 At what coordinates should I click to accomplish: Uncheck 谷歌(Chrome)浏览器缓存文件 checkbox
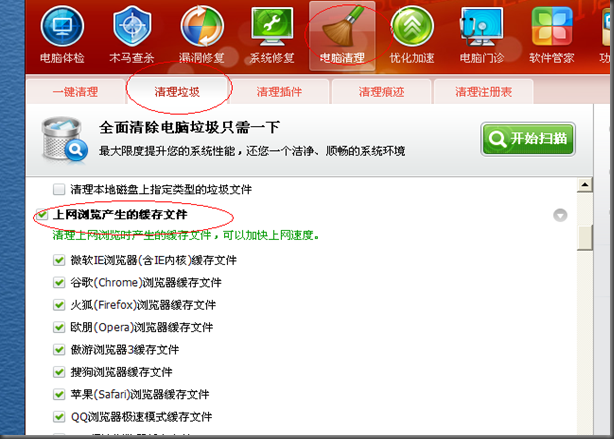[x=59, y=282]
